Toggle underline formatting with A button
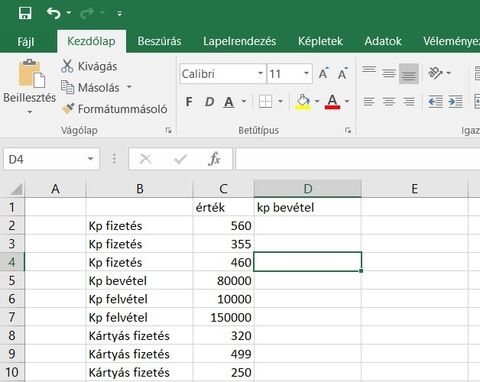The width and height of the screenshot is (480, 382). click(x=229, y=102)
